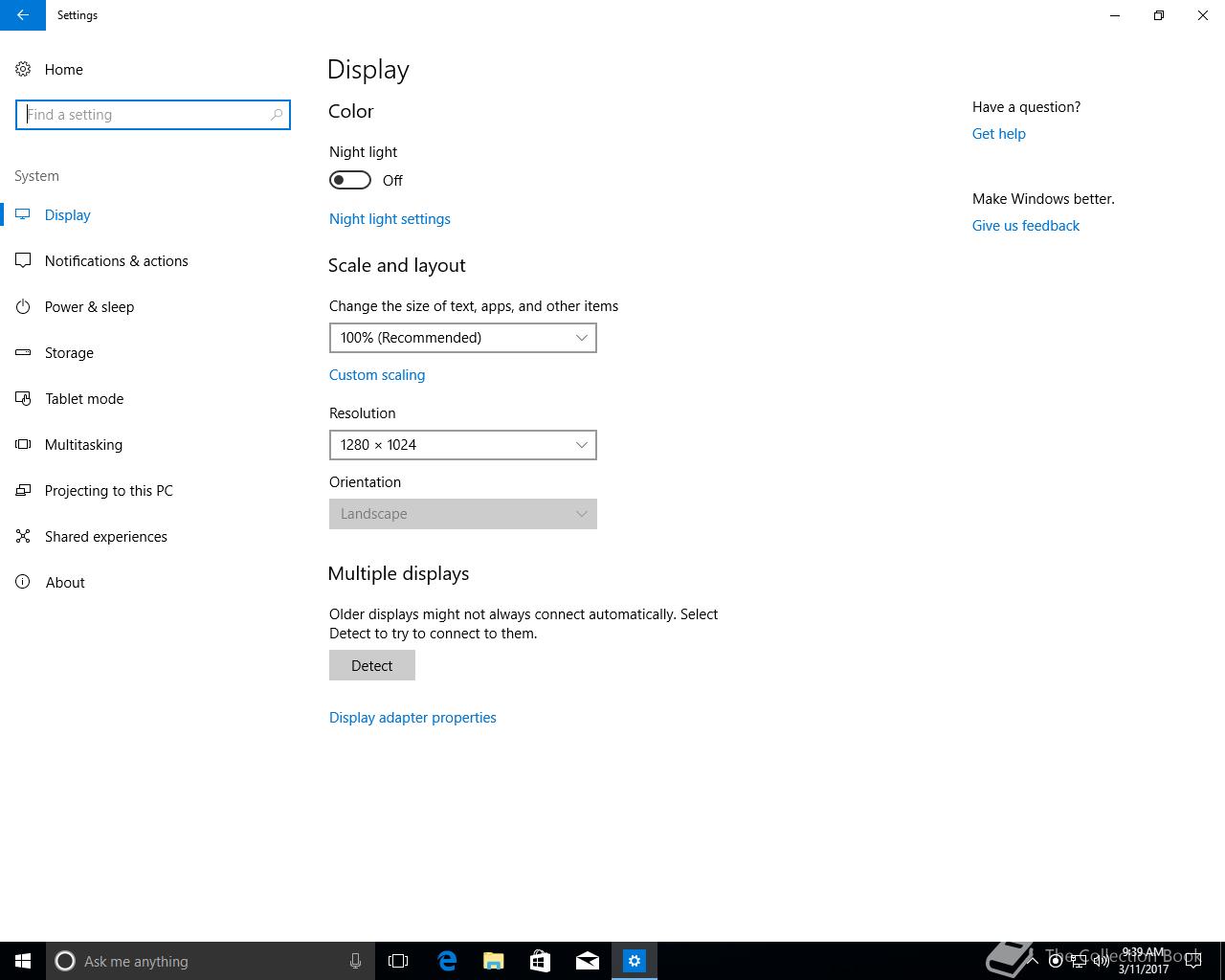This screenshot has width=1225, height=980.
Task: Click the Get help link
Action: (x=999, y=134)
